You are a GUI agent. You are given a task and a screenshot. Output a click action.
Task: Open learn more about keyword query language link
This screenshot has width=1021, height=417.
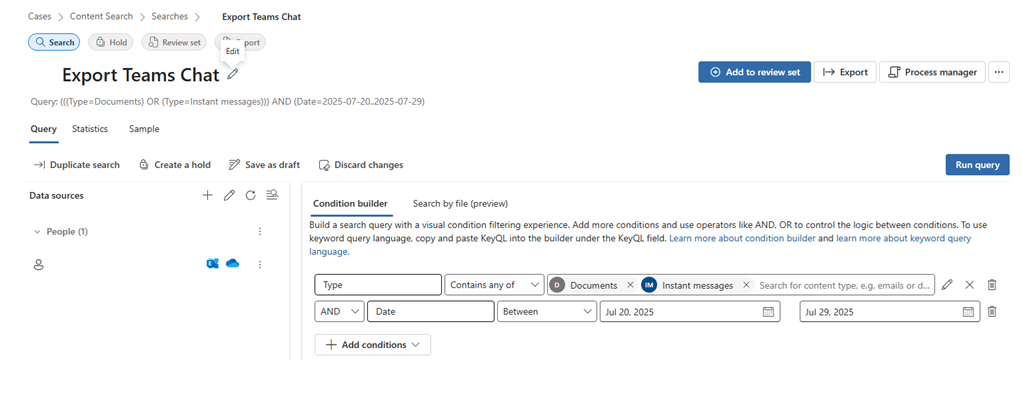(903, 238)
